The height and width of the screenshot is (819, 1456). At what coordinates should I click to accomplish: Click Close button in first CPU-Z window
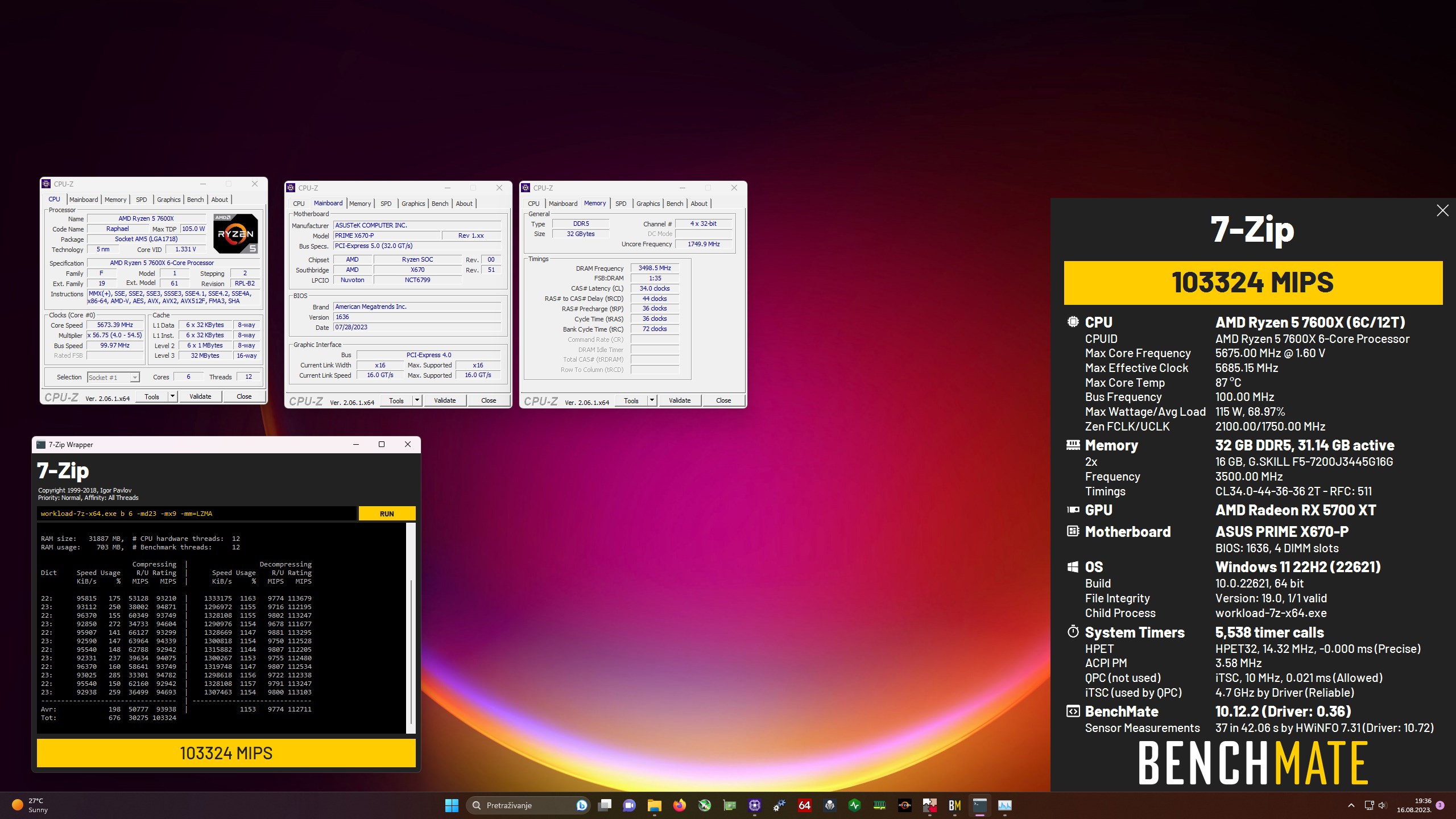point(244,396)
